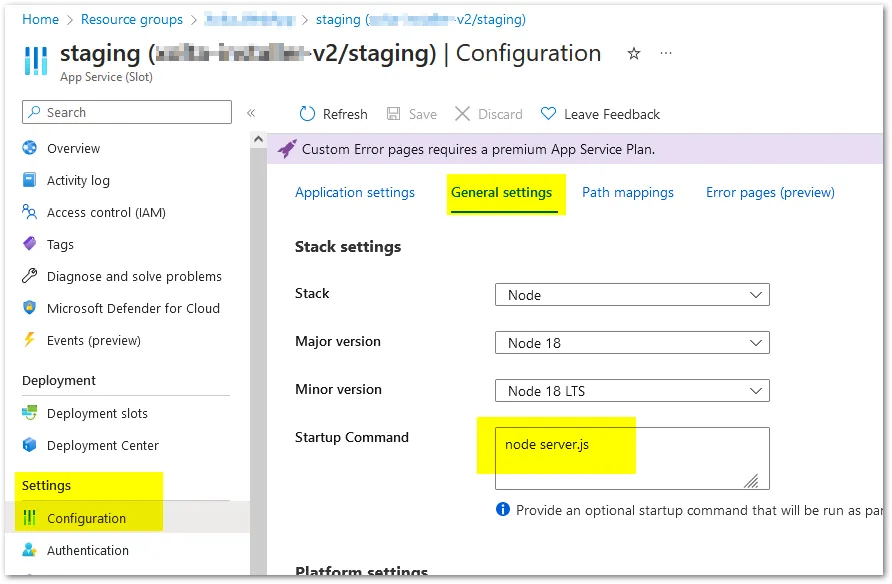The height and width of the screenshot is (584, 892).
Task: Click the Custom Error pages premium banner text
Action: (478, 149)
